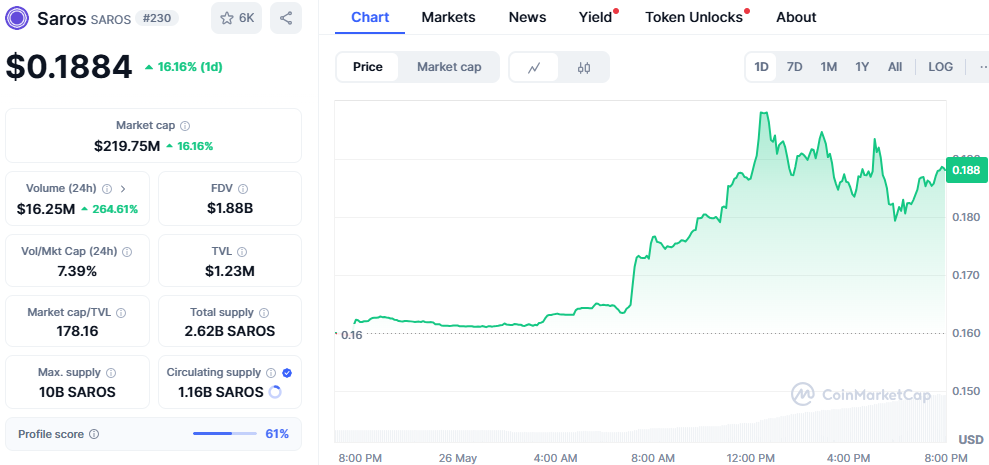
Task: Click the $1.23M TVL value
Action: pos(230,271)
